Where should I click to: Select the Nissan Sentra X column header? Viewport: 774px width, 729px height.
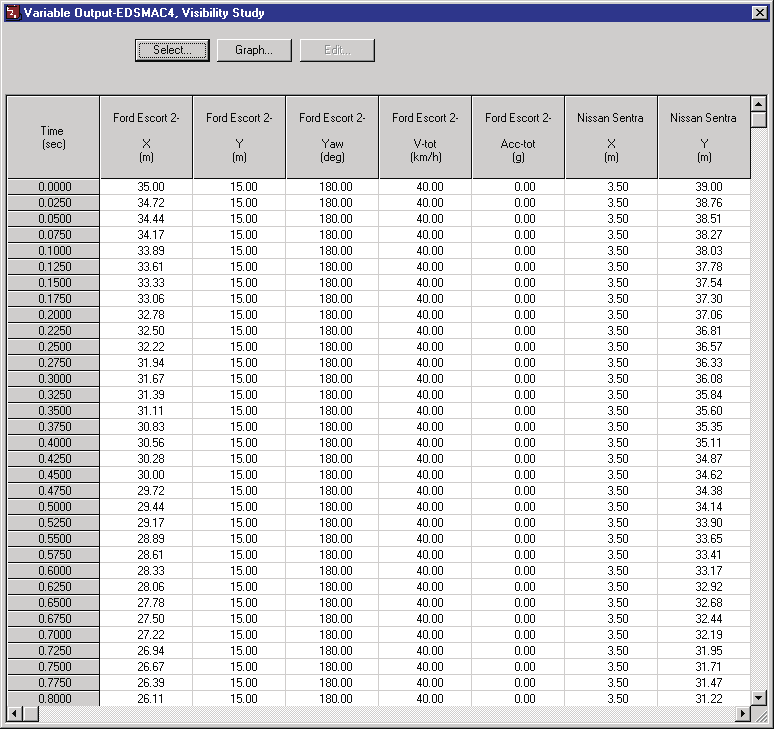coord(611,137)
